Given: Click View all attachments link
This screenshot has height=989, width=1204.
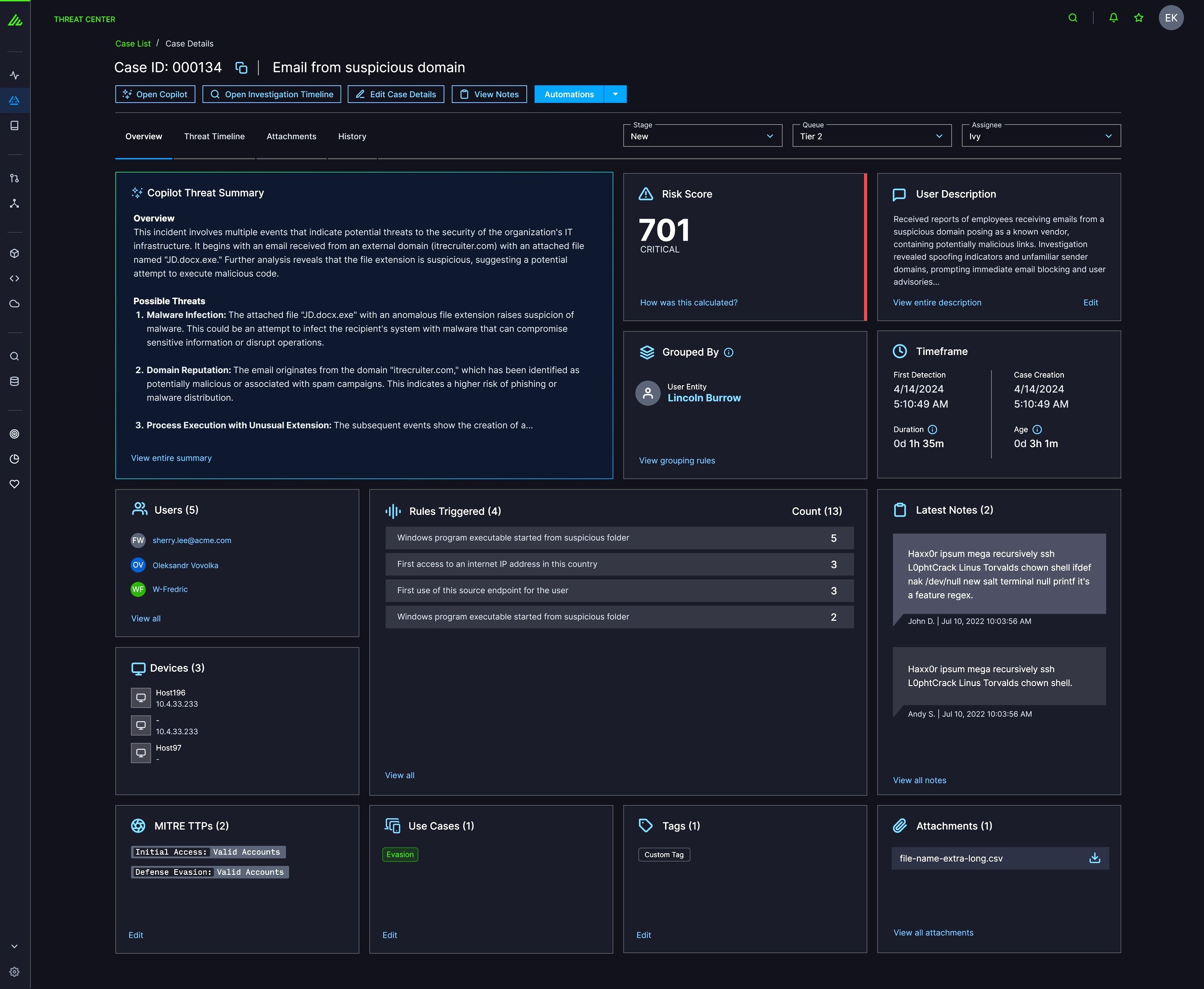Looking at the screenshot, I should pyautogui.click(x=933, y=933).
